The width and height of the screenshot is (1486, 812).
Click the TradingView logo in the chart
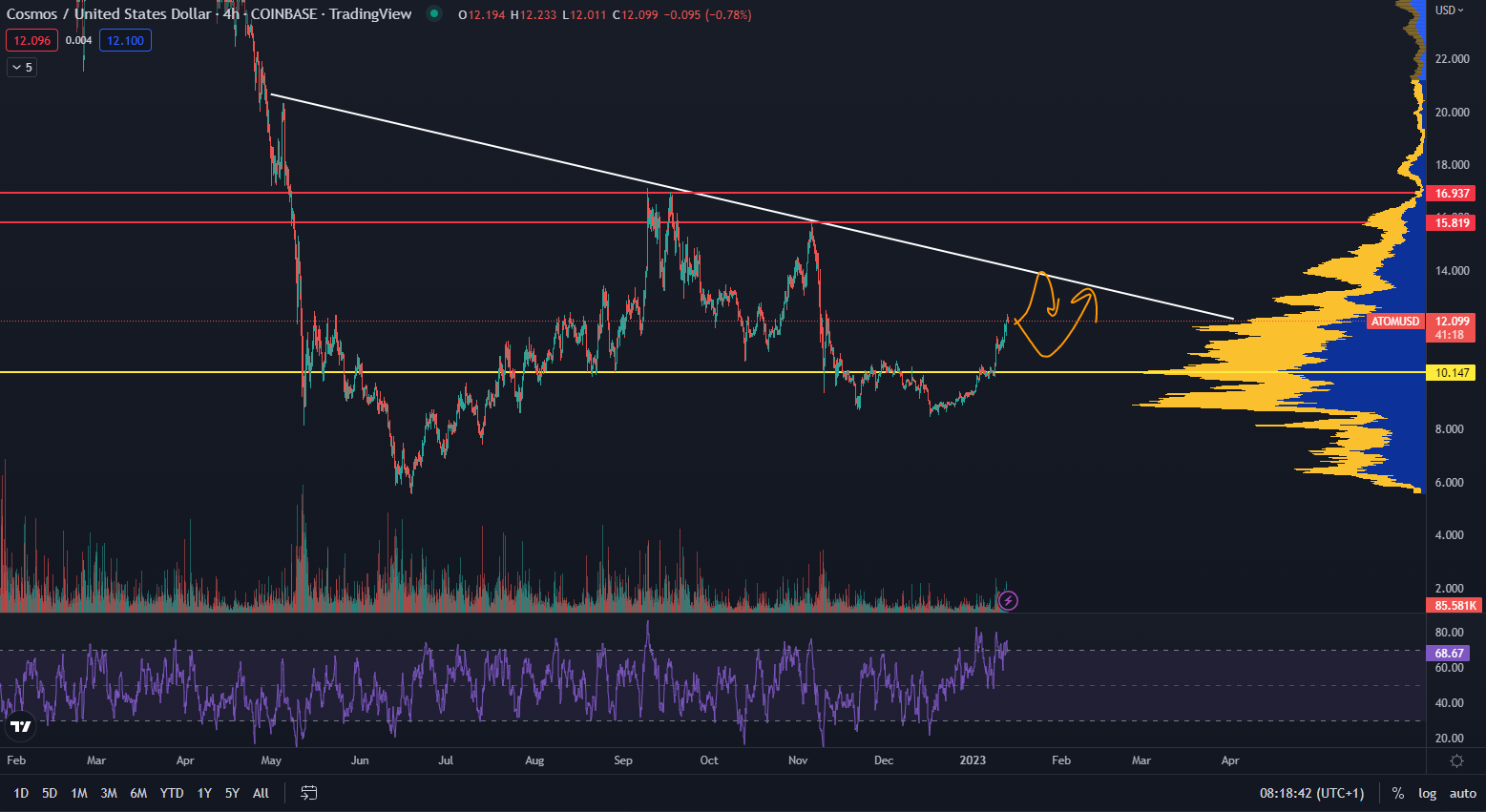click(x=19, y=727)
